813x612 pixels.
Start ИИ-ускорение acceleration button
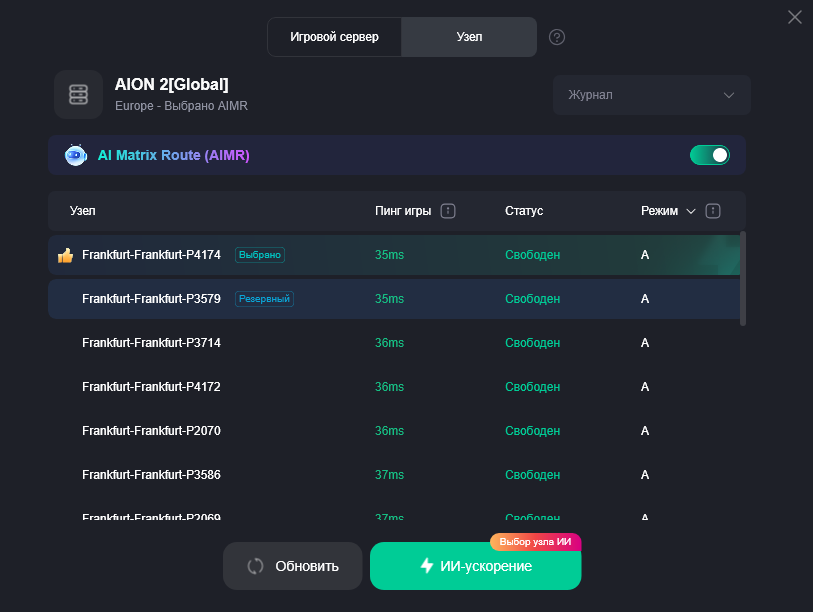tap(475, 566)
